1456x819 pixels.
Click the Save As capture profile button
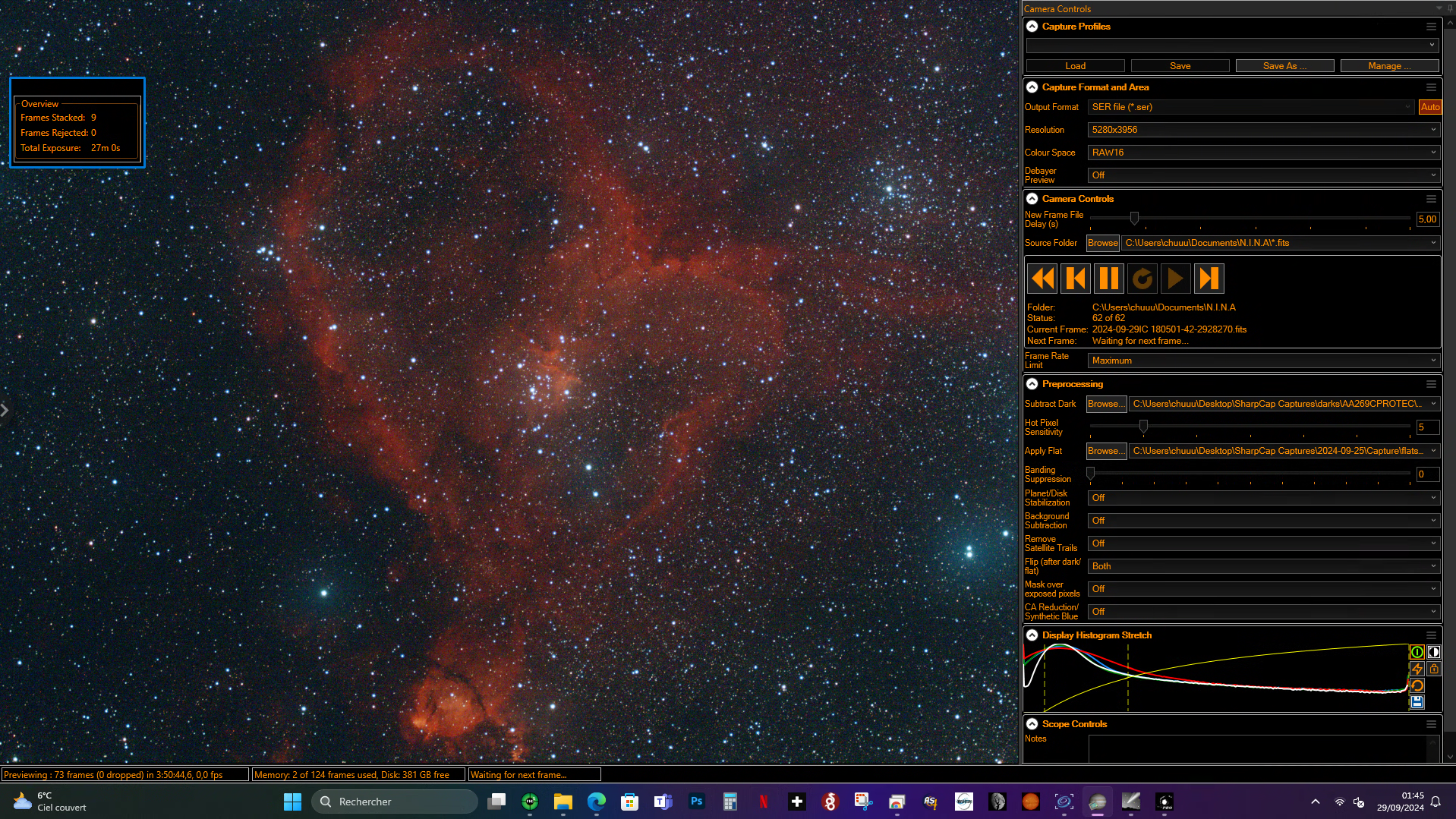pos(1284,66)
